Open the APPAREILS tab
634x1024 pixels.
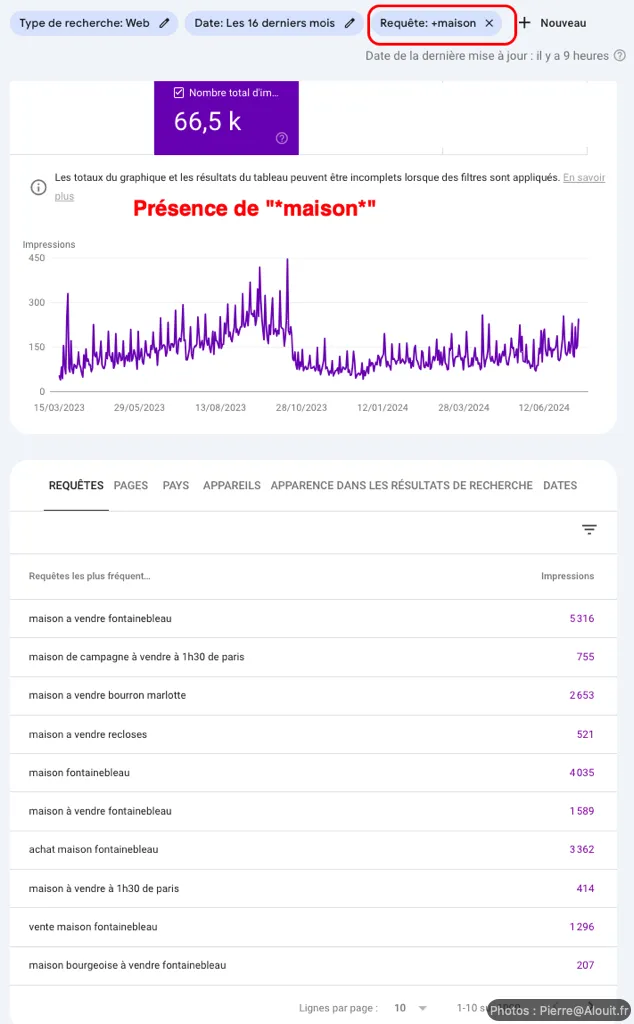pyautogui.click(x=231, y=485)
